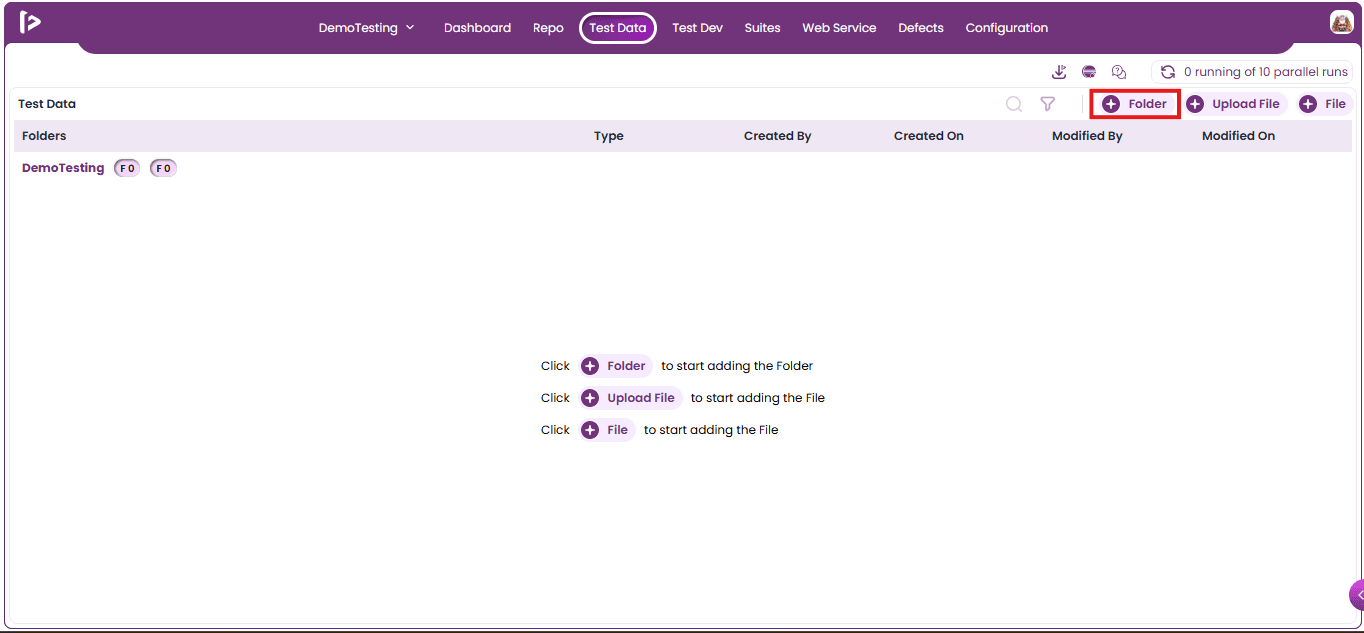Click the round striped icon beside help
This screenshot has height=633, width=1364.
tap(1089, 72)
